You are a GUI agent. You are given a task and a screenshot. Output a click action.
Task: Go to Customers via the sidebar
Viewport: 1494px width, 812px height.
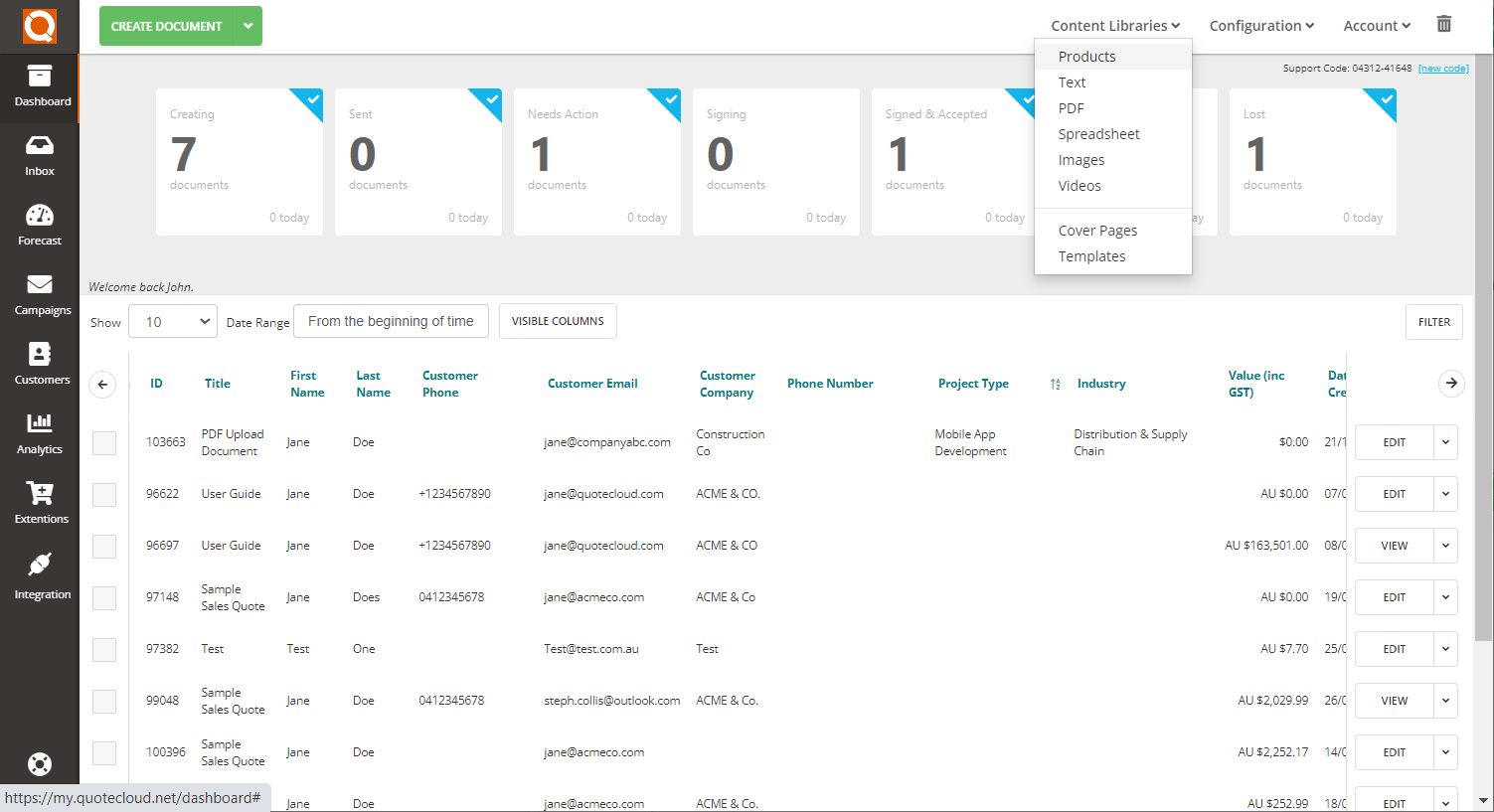pyautogui.click(x=40, y=364)
